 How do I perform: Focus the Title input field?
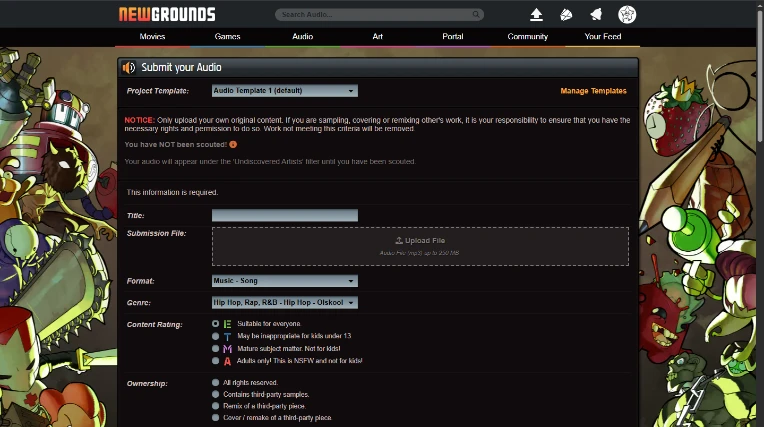pos(285,215)
